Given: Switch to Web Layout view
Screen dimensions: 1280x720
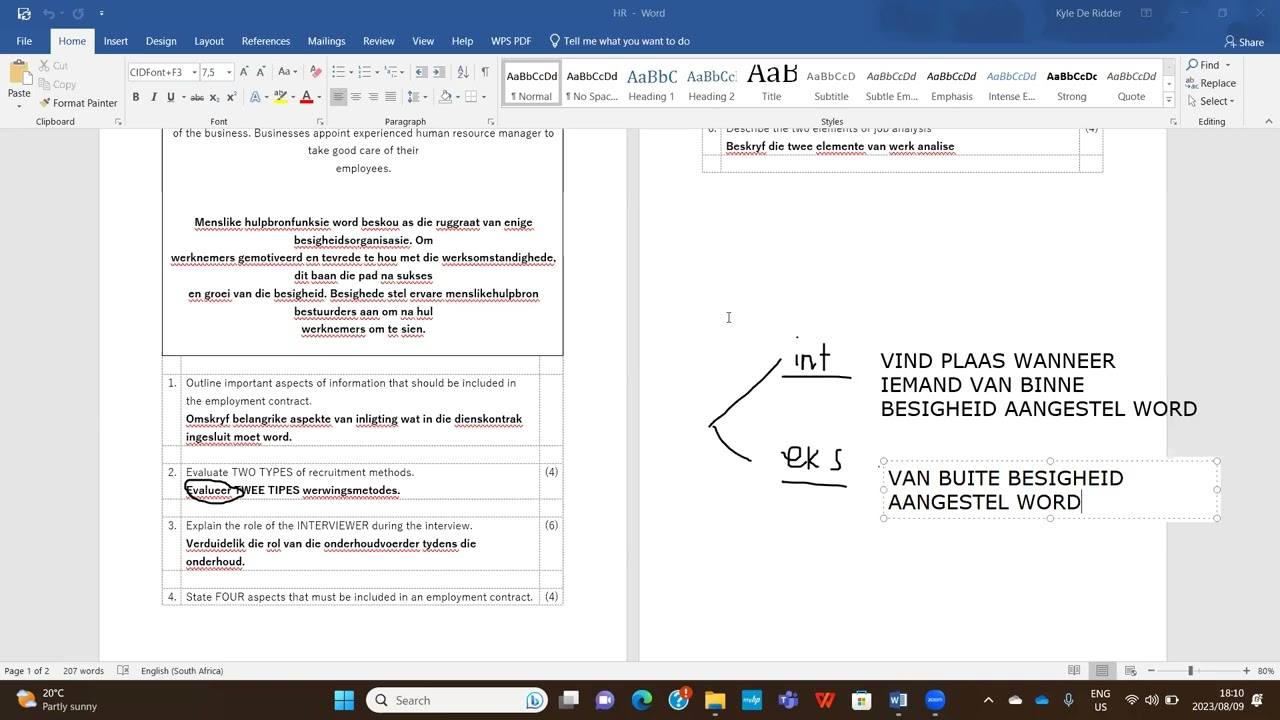Looking at the screenshot, I should [1130, 671].
